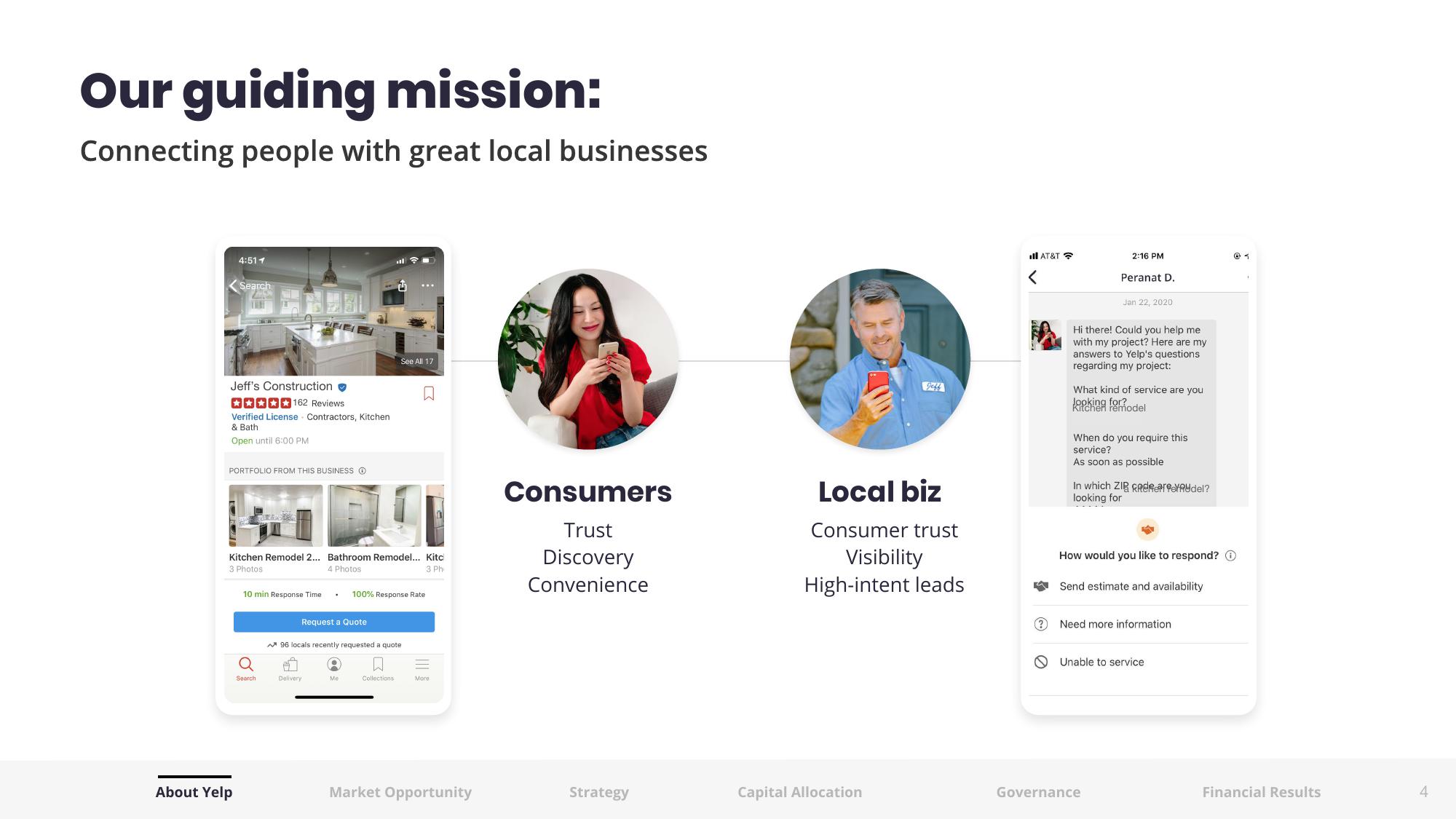Screen dimensions: 1456x819
Task: Click the More icon in bottom navigation
Action: pos(422,670)
